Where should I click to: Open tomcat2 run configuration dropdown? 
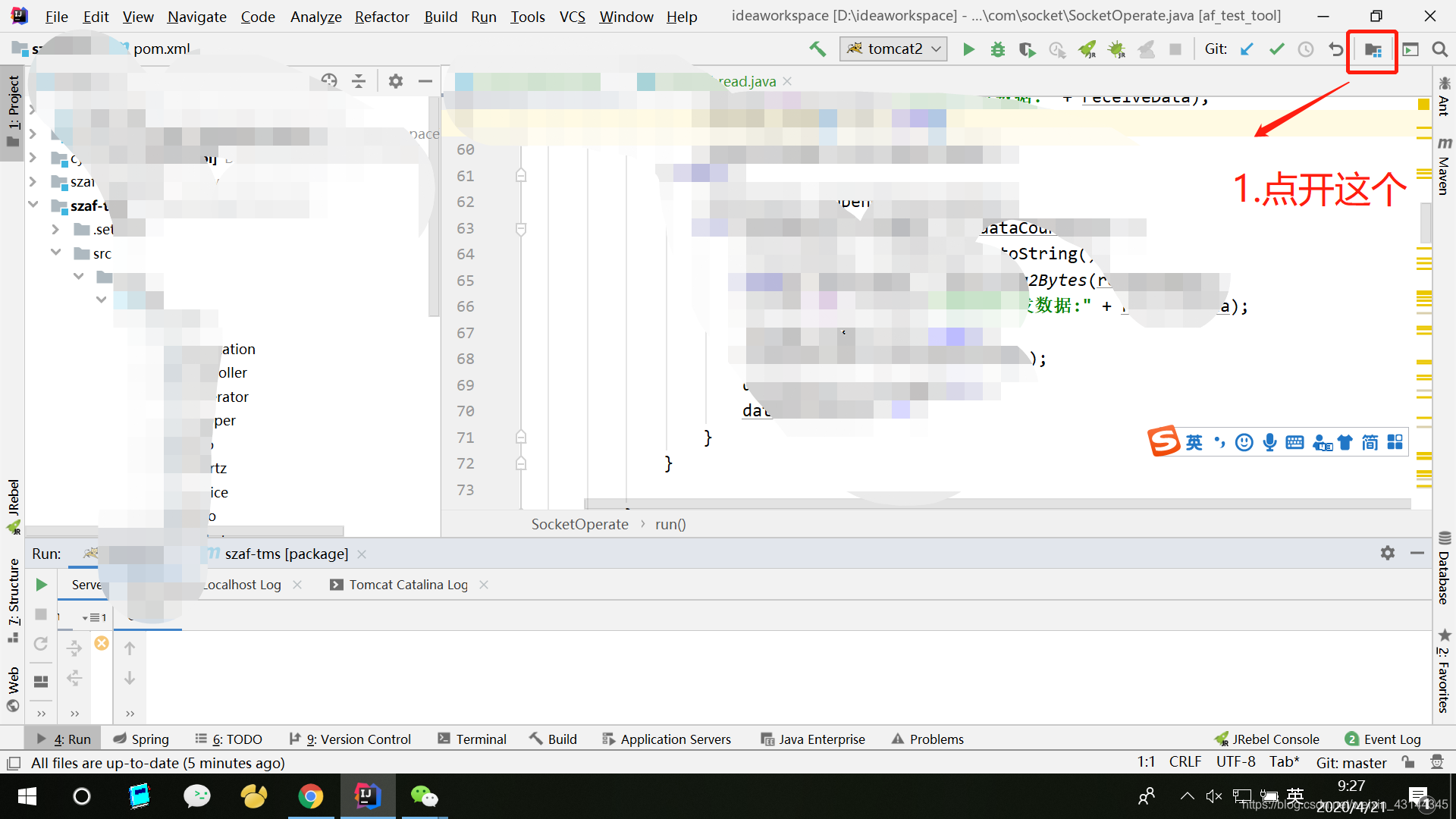[893, 49]
